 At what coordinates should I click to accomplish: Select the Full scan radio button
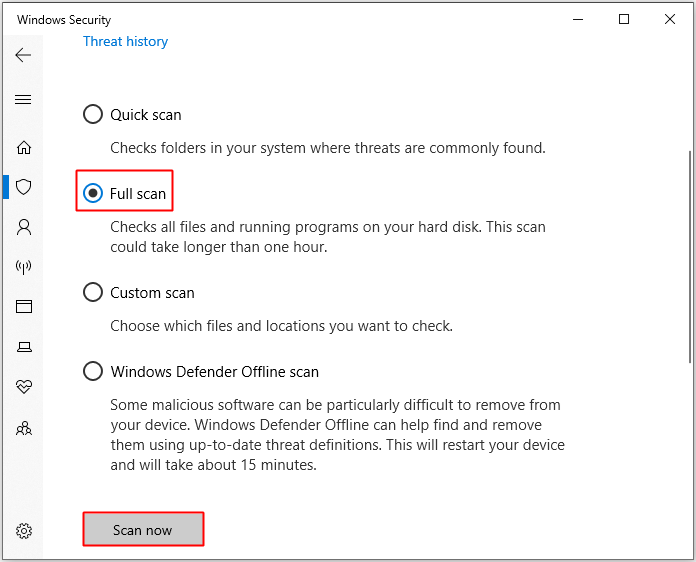pyautogui.click(x=93, y=193)
